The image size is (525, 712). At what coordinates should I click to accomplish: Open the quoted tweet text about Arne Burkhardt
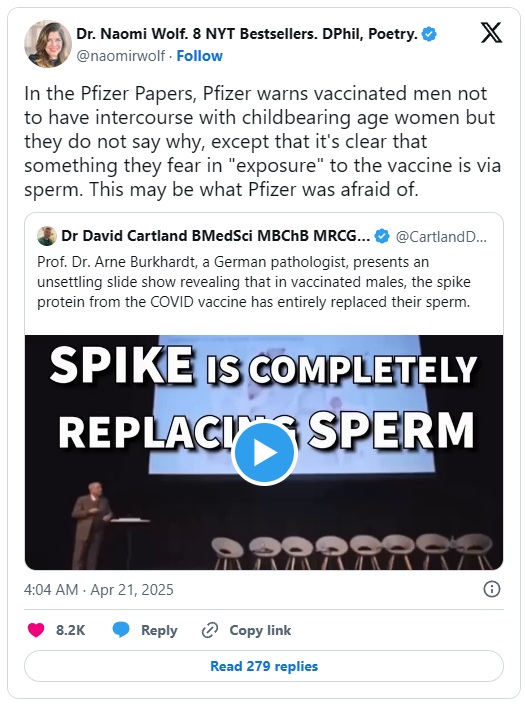(x=254, y=282)
